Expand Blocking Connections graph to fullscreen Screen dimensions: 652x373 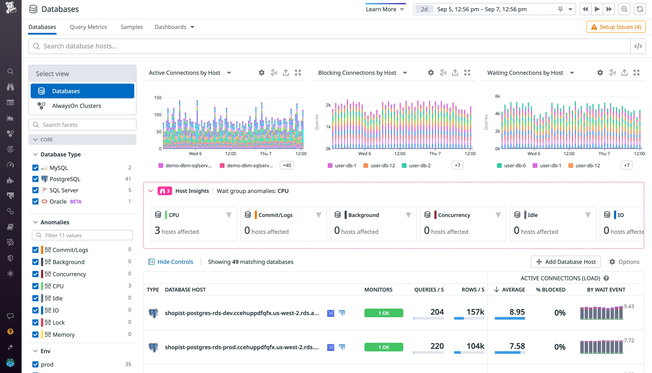click(x=467, y=73)
